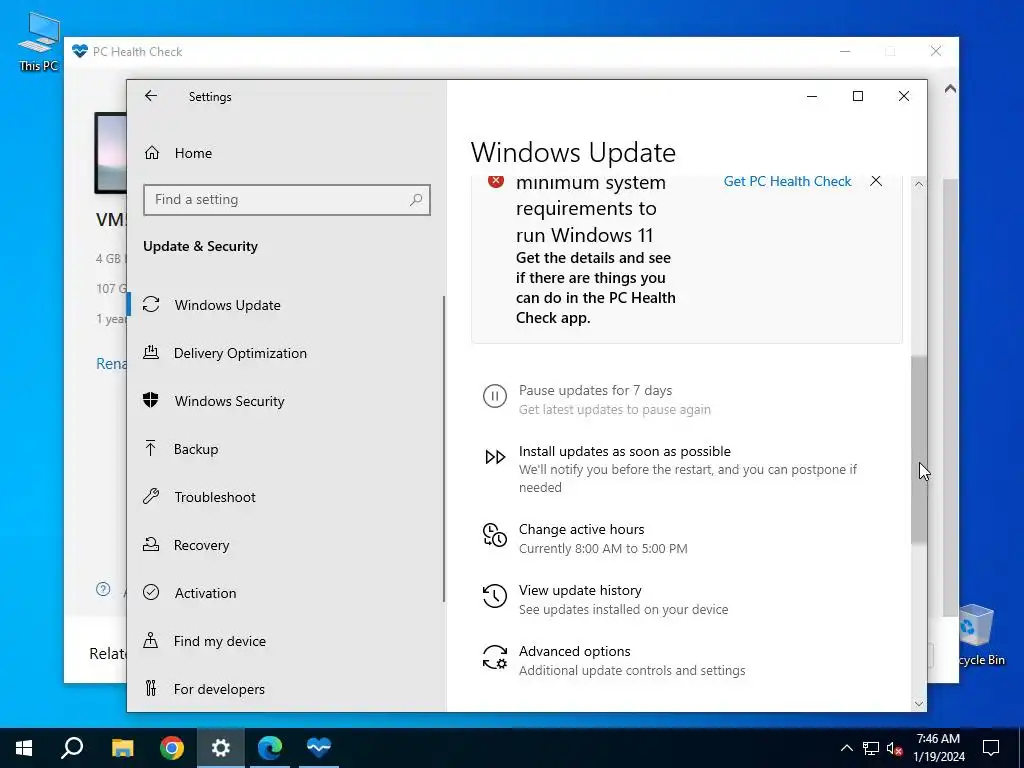Open the network tray icon
The image size is (1024, 768).
click(871, 748)
